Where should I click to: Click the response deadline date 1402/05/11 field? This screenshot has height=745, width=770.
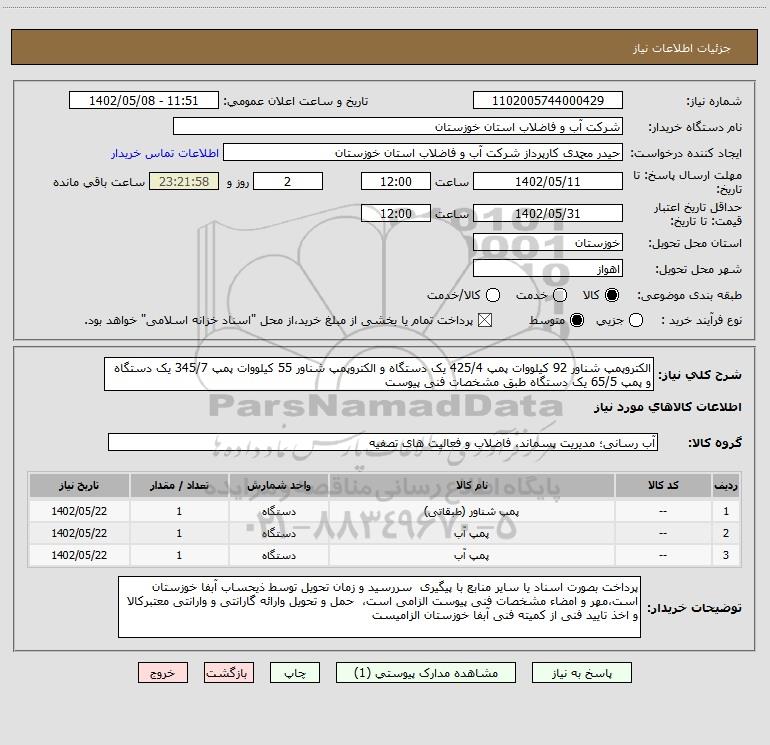[x=548, y=181]
